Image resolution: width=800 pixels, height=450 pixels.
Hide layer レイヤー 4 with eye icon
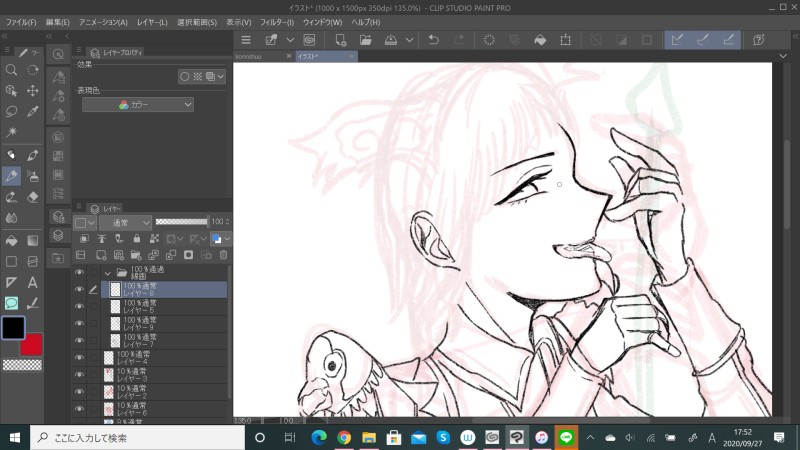point(79,358)
